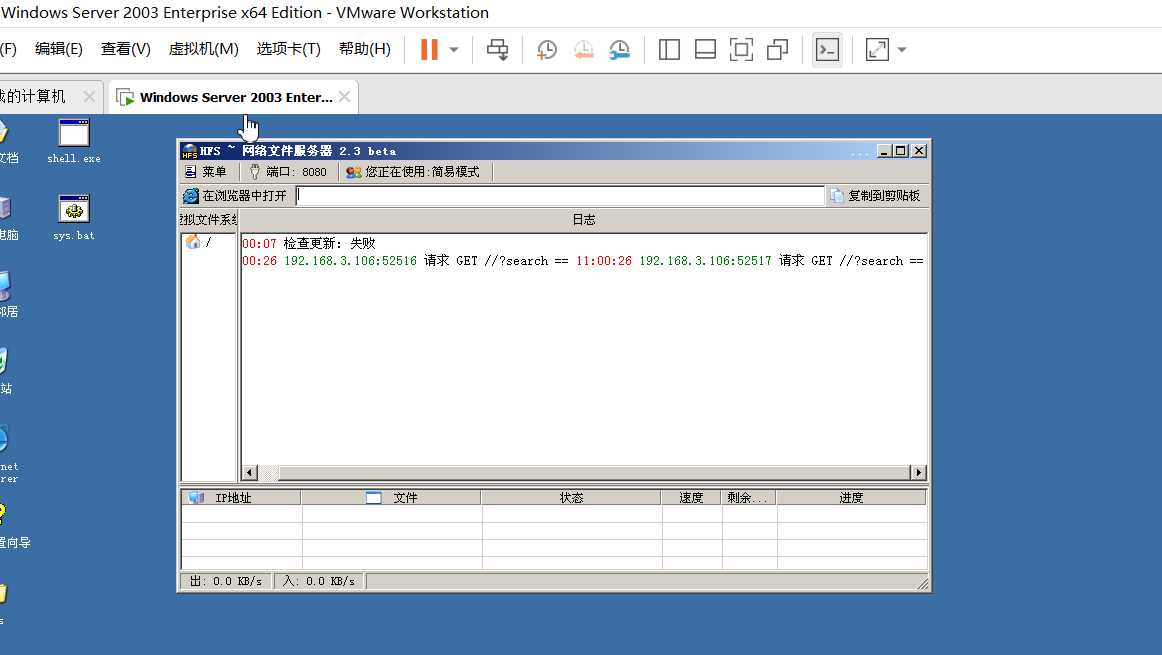This screenshot has width=1162, height=655.
Task: Minimize the HFS window
Action: 884,151
